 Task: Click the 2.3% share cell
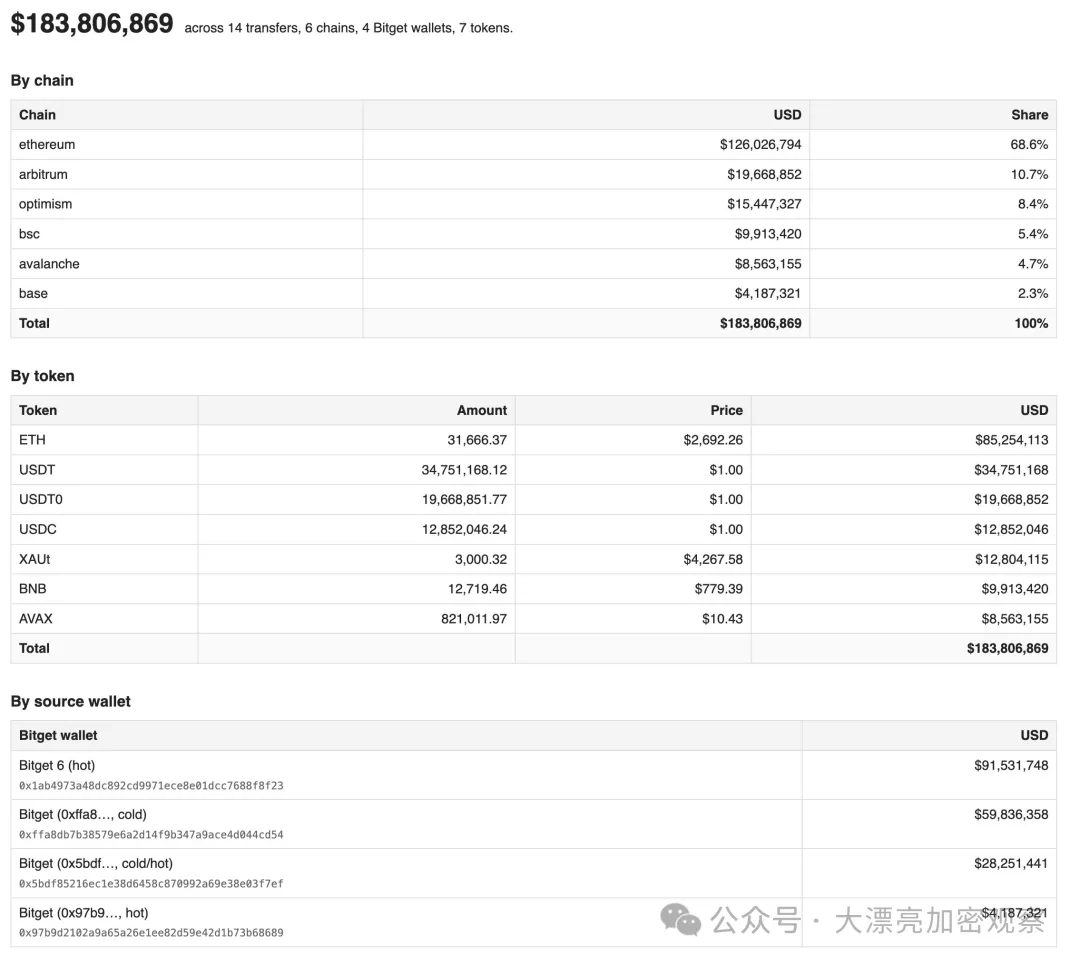coord(1032,293)
